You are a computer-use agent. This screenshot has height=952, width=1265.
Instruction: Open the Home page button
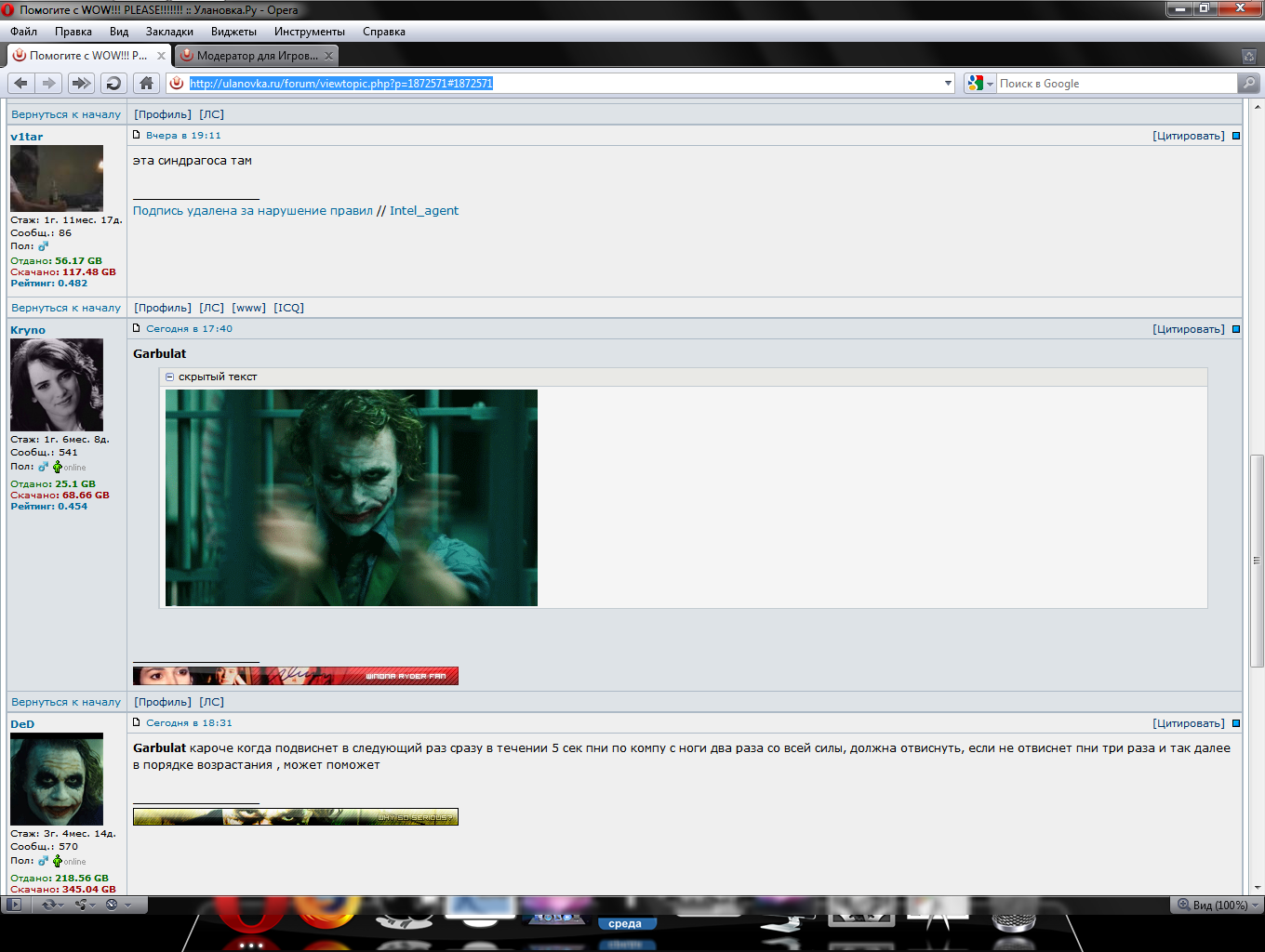[146, 84]
